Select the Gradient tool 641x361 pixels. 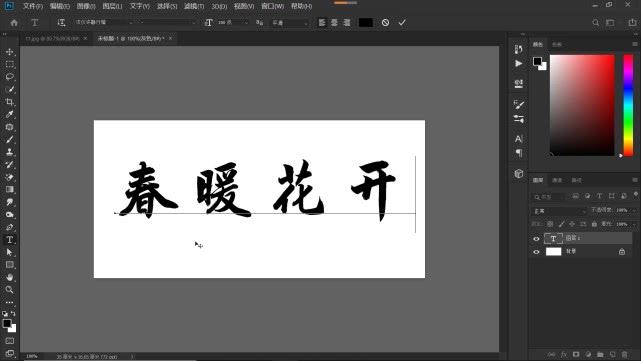pyautogui.click(x=9, y=189)
